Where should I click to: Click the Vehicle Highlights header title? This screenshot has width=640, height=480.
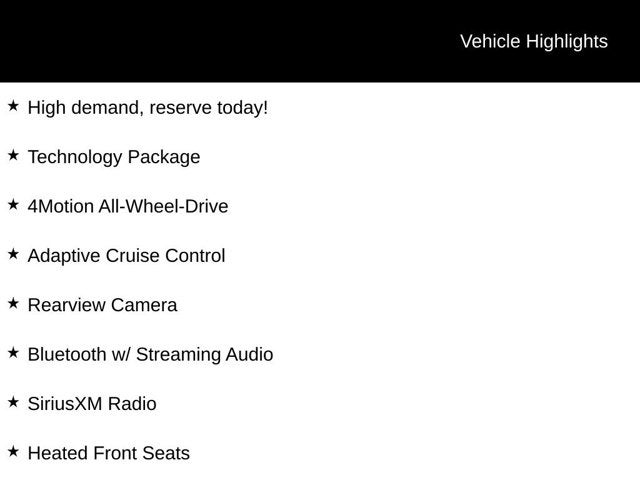(x=533, y=41)
